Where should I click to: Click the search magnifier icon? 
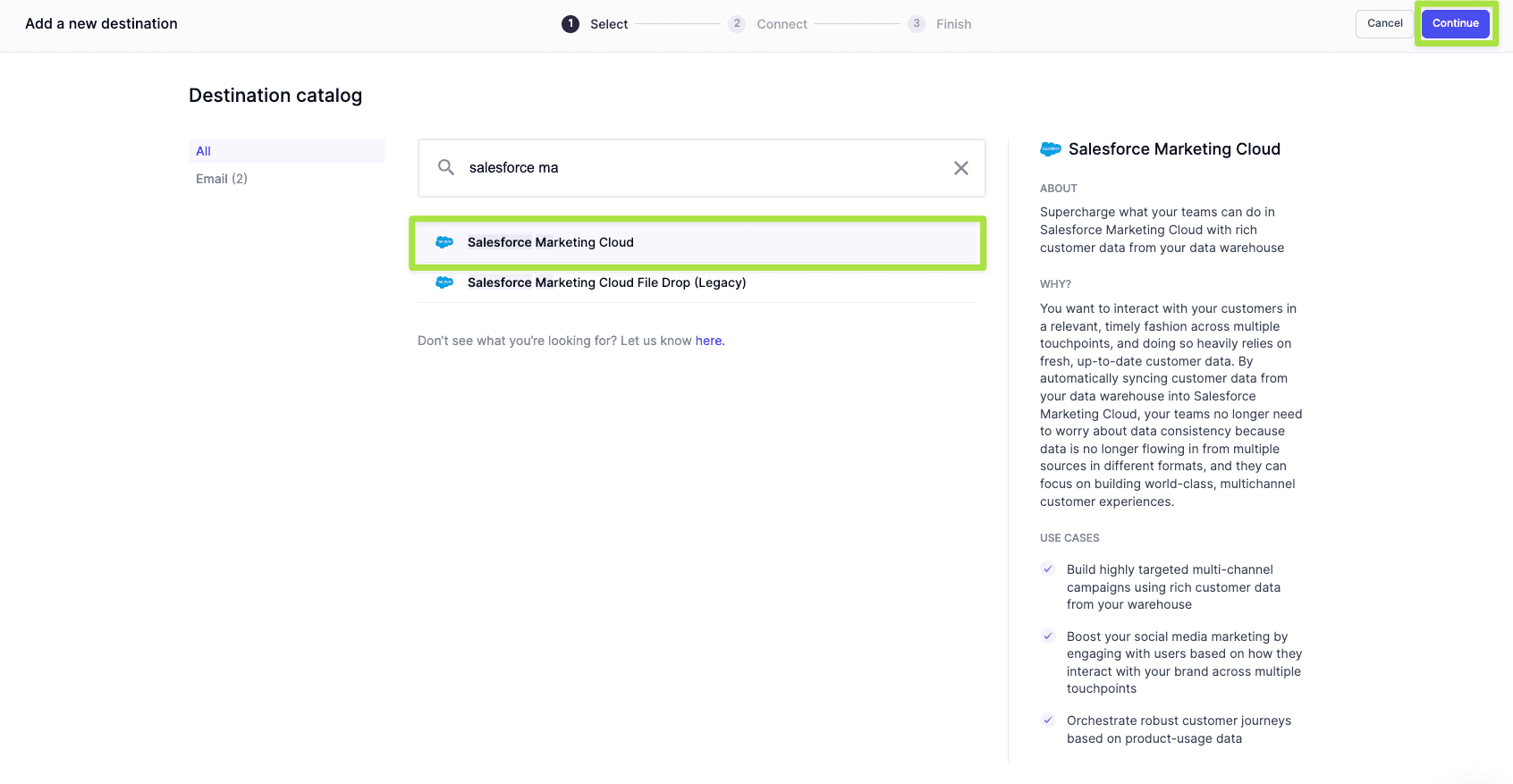click(x=445, y=167)
